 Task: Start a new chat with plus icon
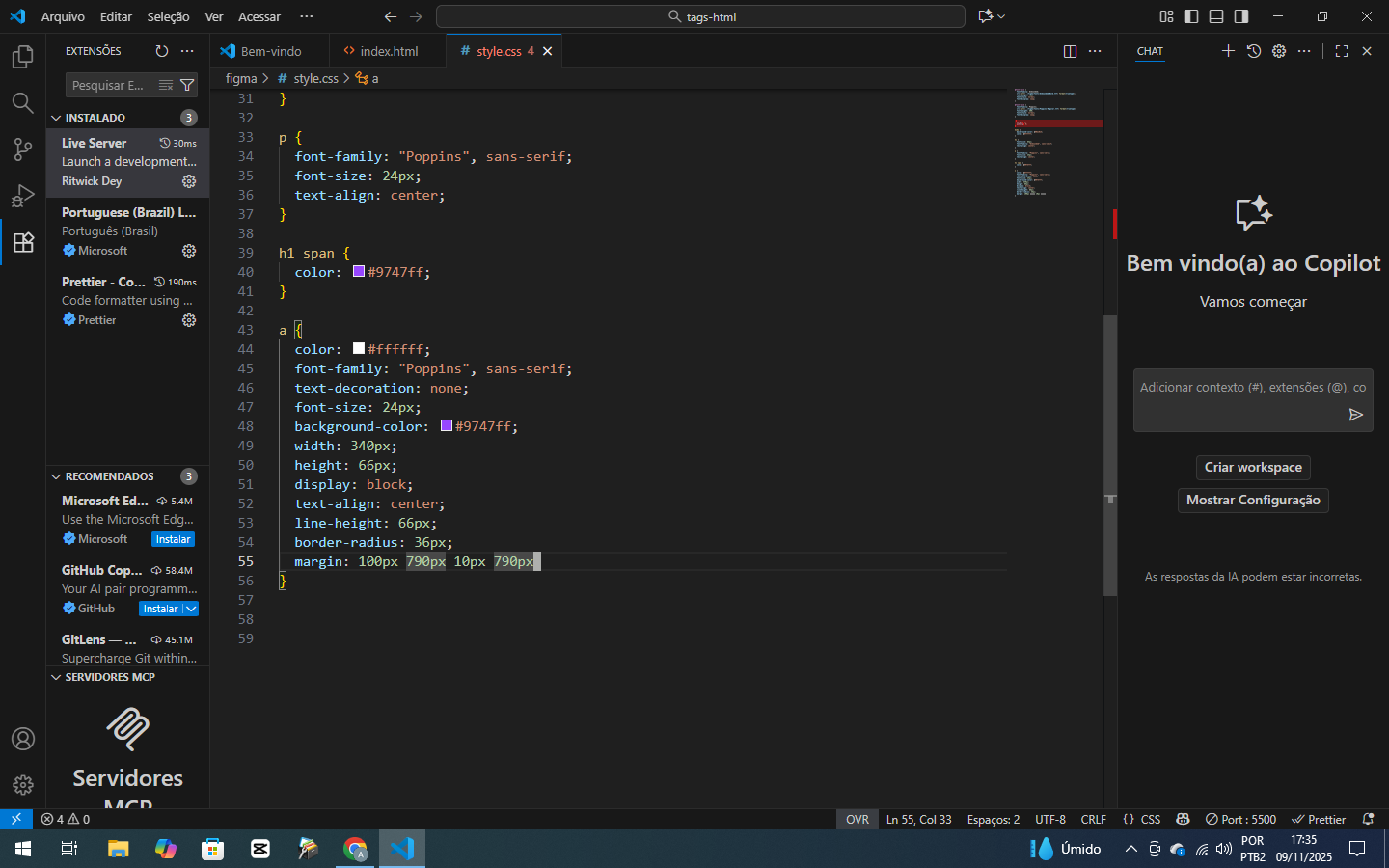(1228, 51)
